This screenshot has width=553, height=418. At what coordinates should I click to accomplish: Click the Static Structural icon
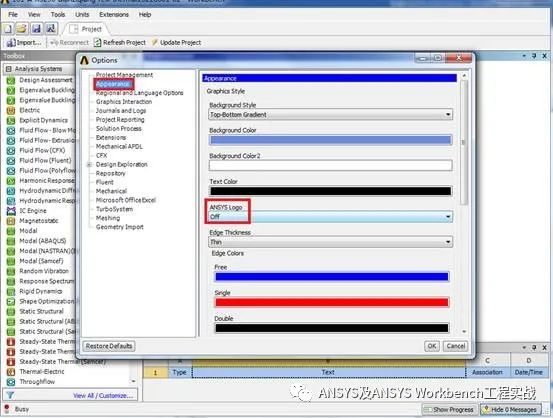click(x=11, y=312)
